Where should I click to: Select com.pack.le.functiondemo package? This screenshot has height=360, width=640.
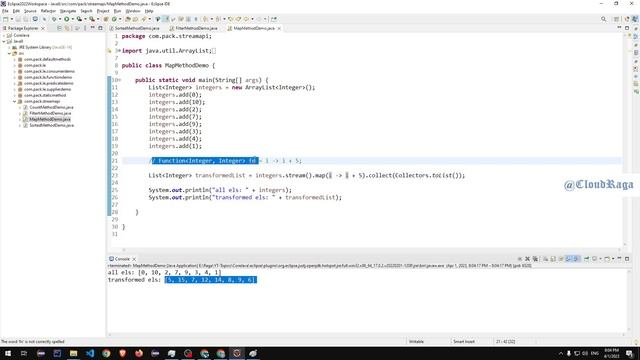(48, 77)
